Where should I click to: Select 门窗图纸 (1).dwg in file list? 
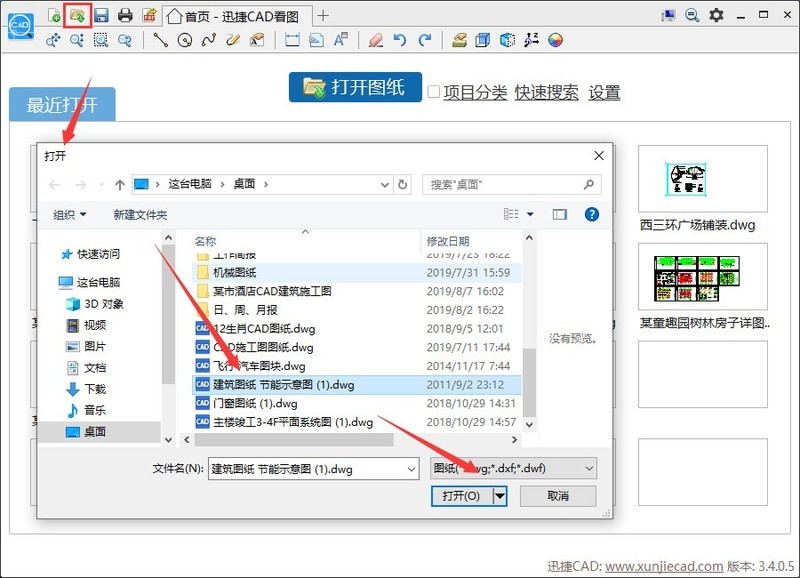click(257, 404)
